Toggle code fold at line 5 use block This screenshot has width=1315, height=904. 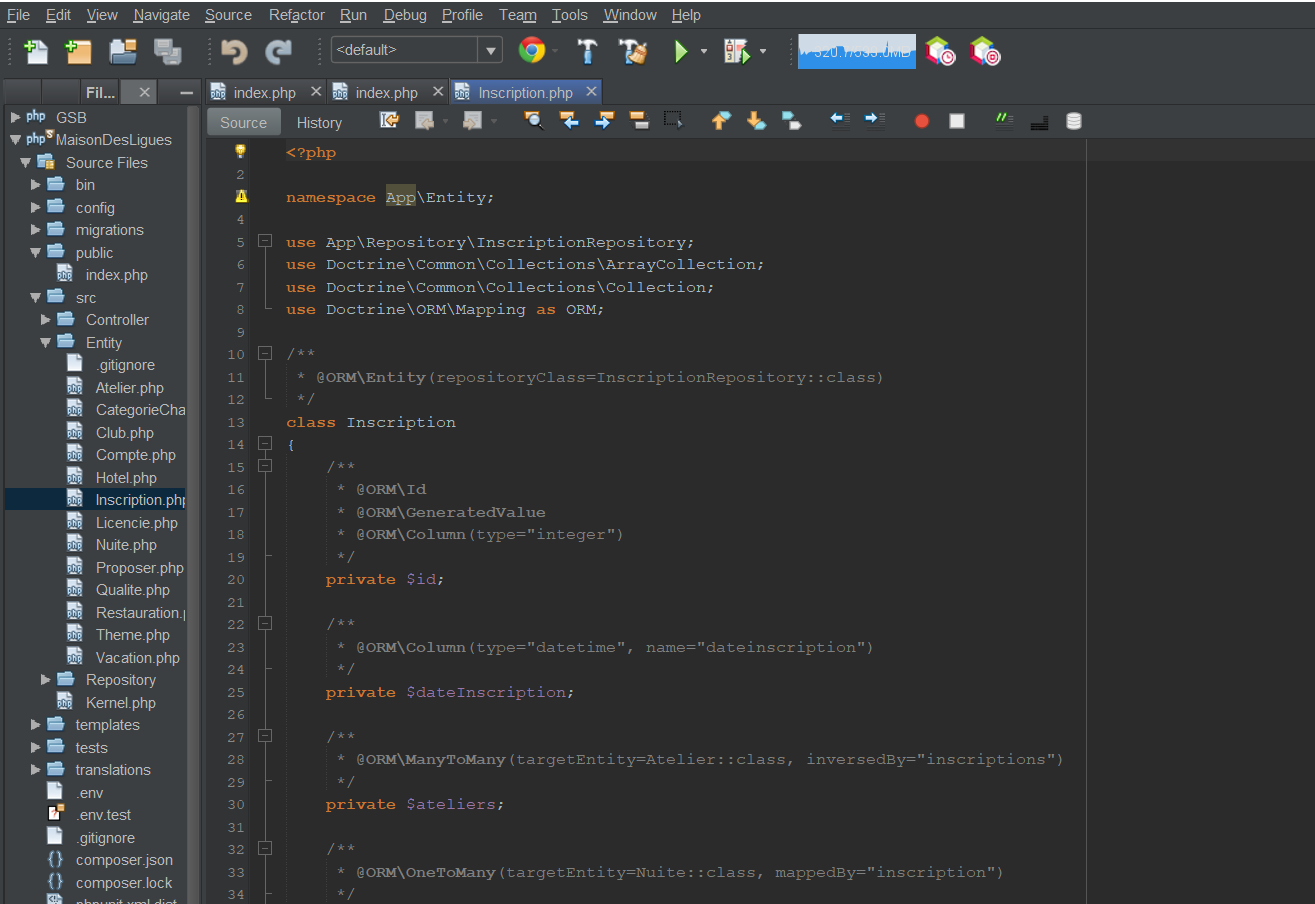(265, 241)
